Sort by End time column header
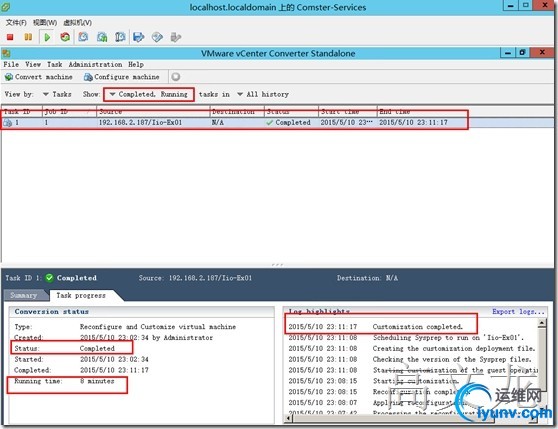This screenshot has width=558, height=429. (x=422, y=112)
